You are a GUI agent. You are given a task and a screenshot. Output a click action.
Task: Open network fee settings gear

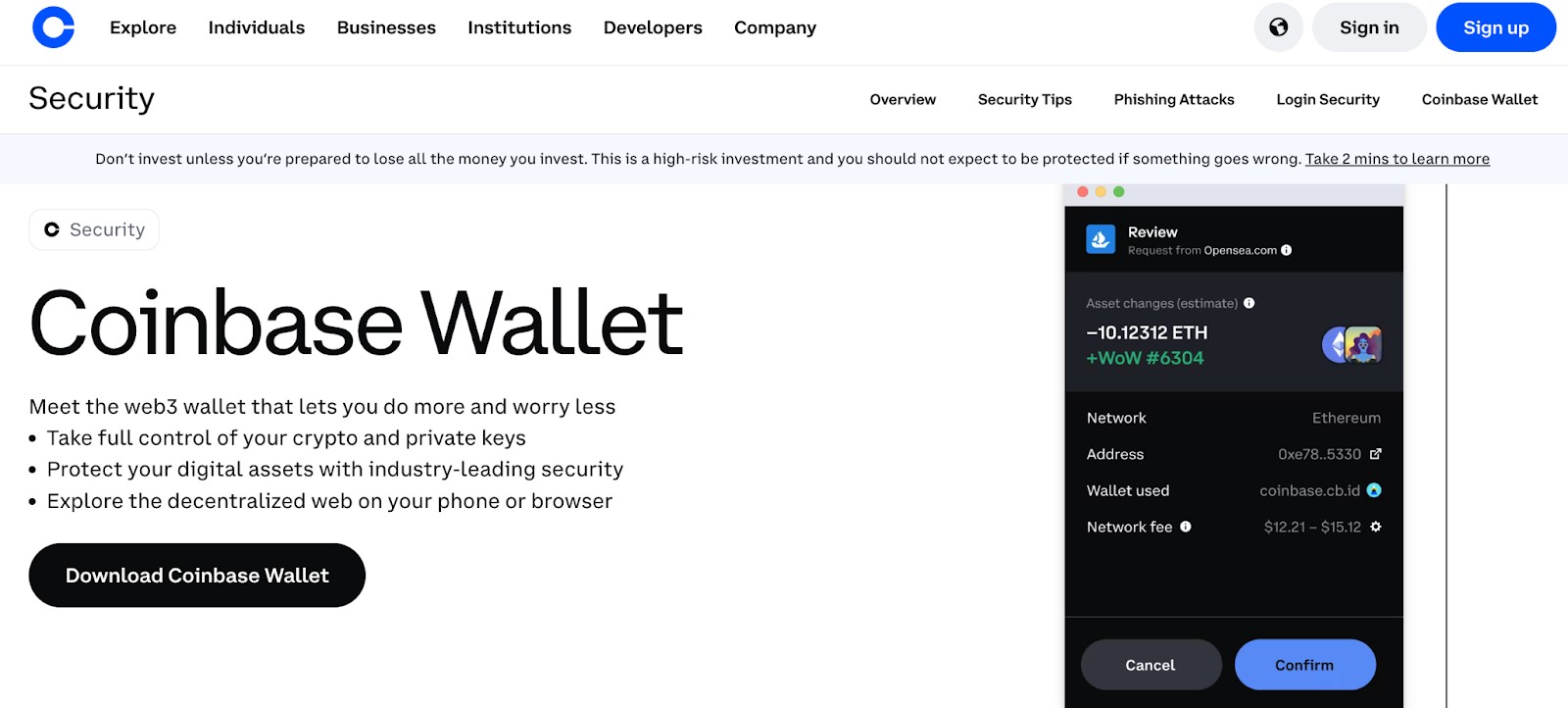tap(1376, 527)
